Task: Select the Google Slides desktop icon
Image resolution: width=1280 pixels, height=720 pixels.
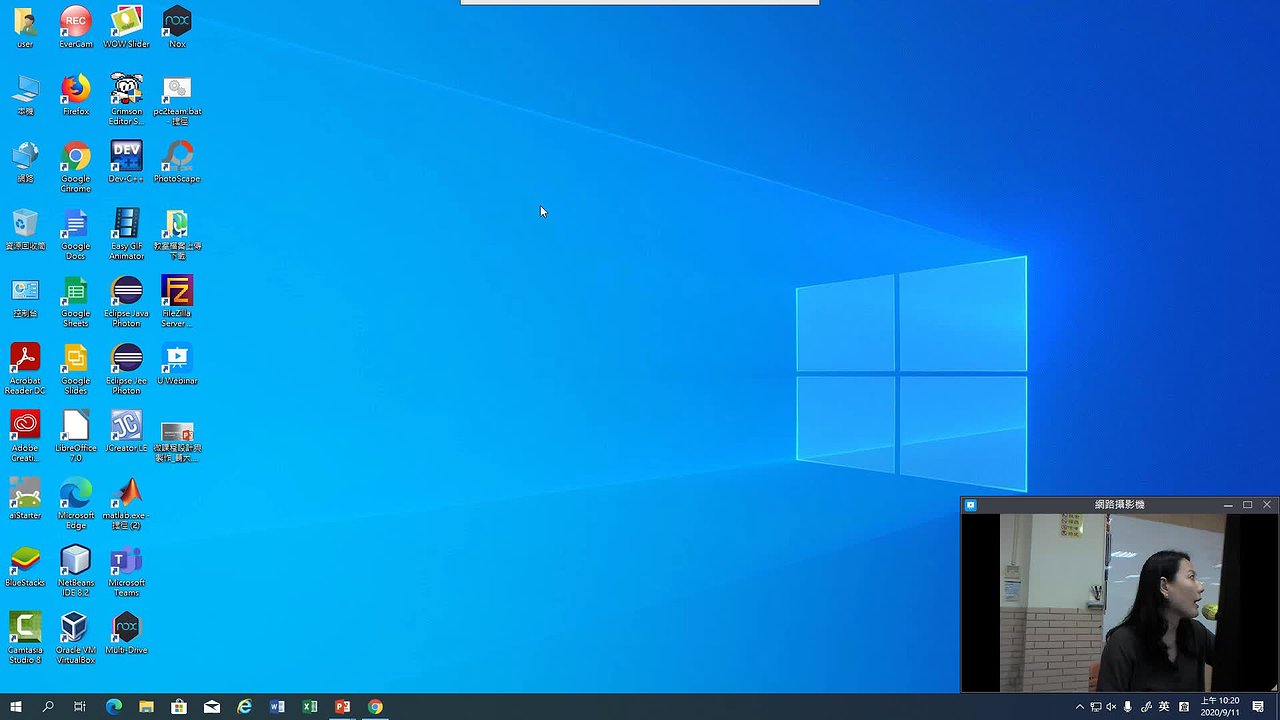Action: [76, 367]
